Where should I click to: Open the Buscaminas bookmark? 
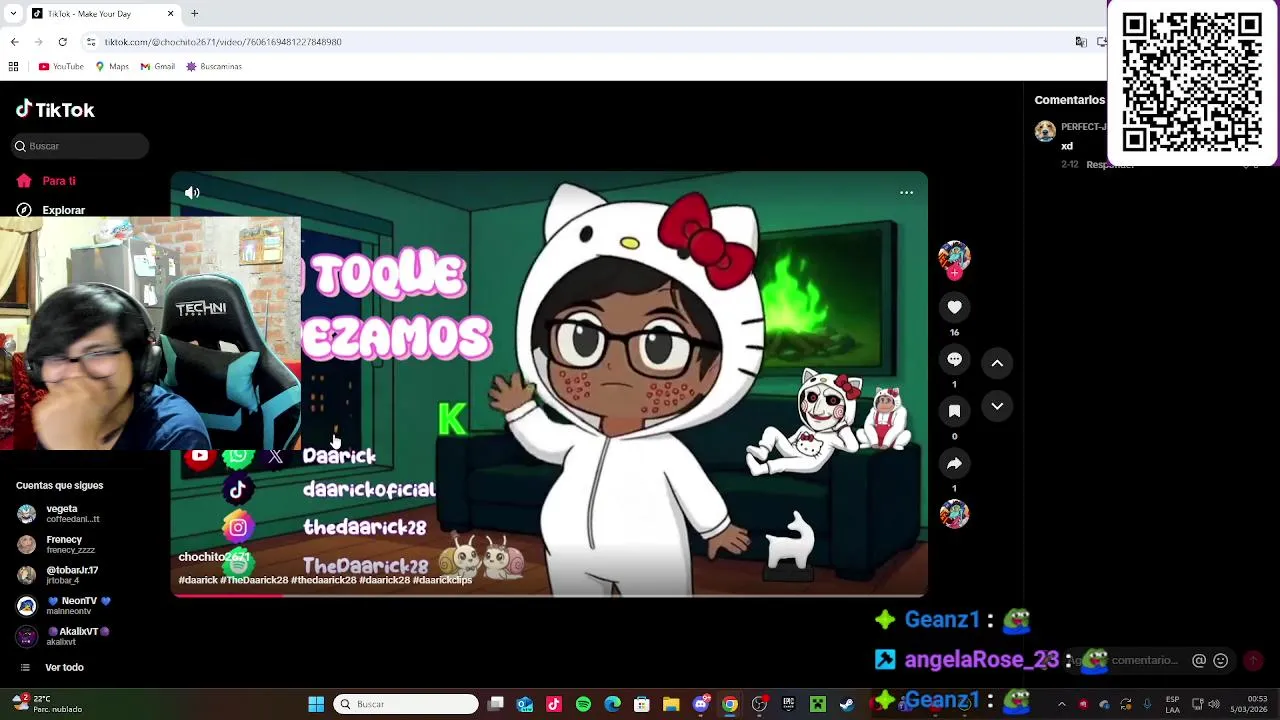tap(214, 66)
